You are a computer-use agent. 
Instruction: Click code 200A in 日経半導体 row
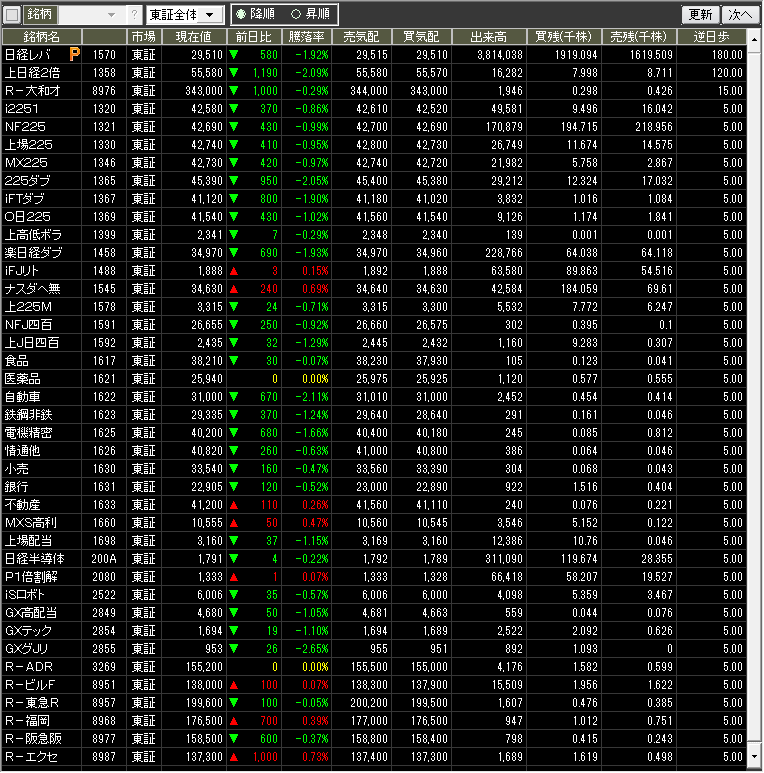coord(104,559)
